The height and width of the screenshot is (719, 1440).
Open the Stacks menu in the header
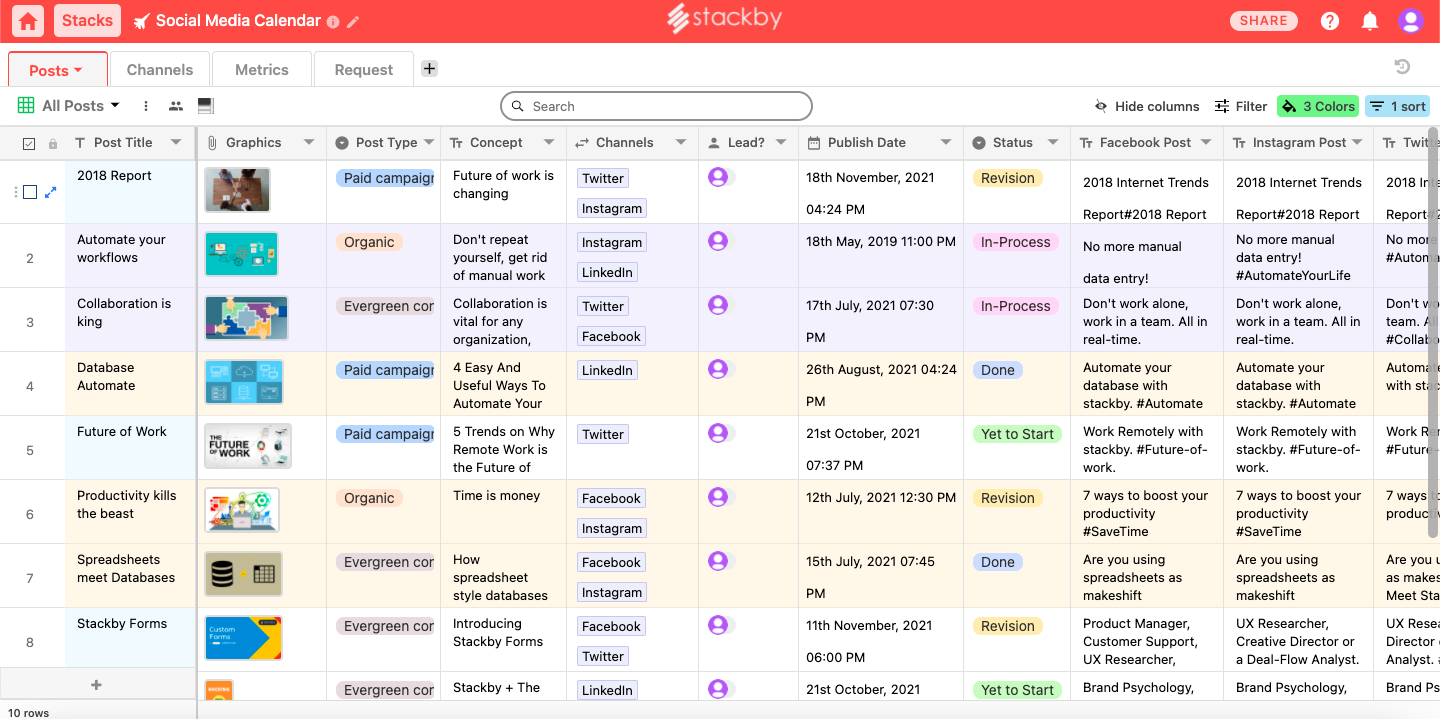88,21
